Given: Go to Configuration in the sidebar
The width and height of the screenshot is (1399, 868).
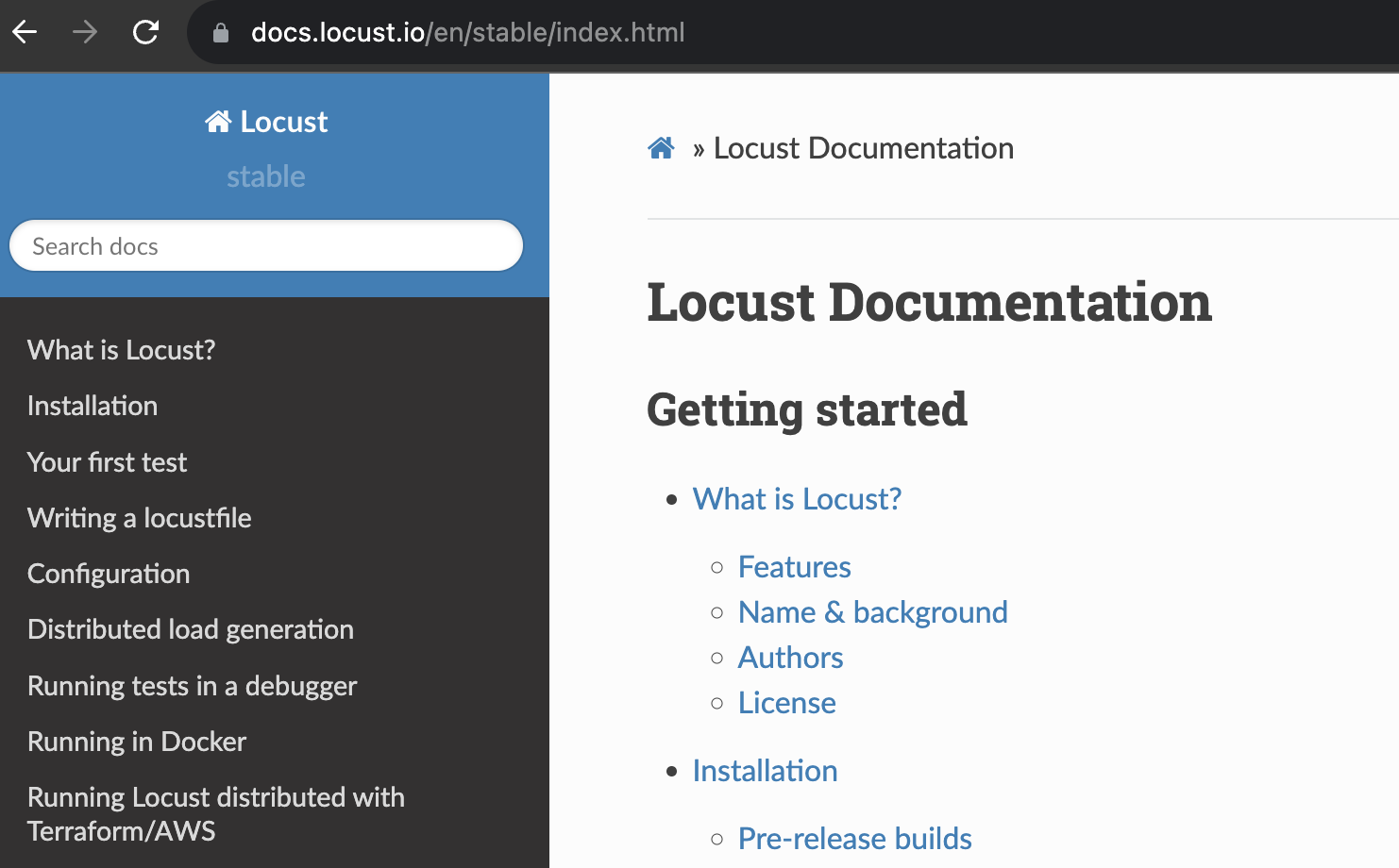Looking at the screenshot, I should click(x=109, y=574).
